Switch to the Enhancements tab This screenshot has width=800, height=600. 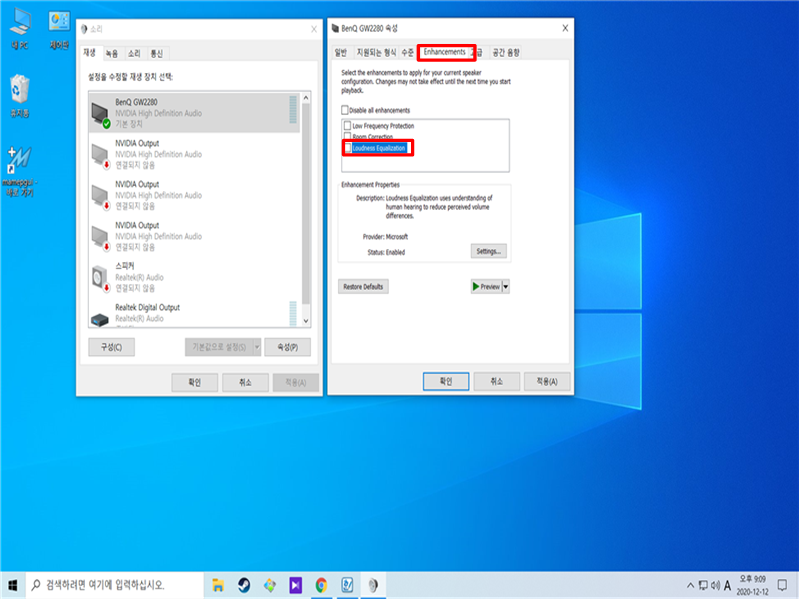click(444, 52)
